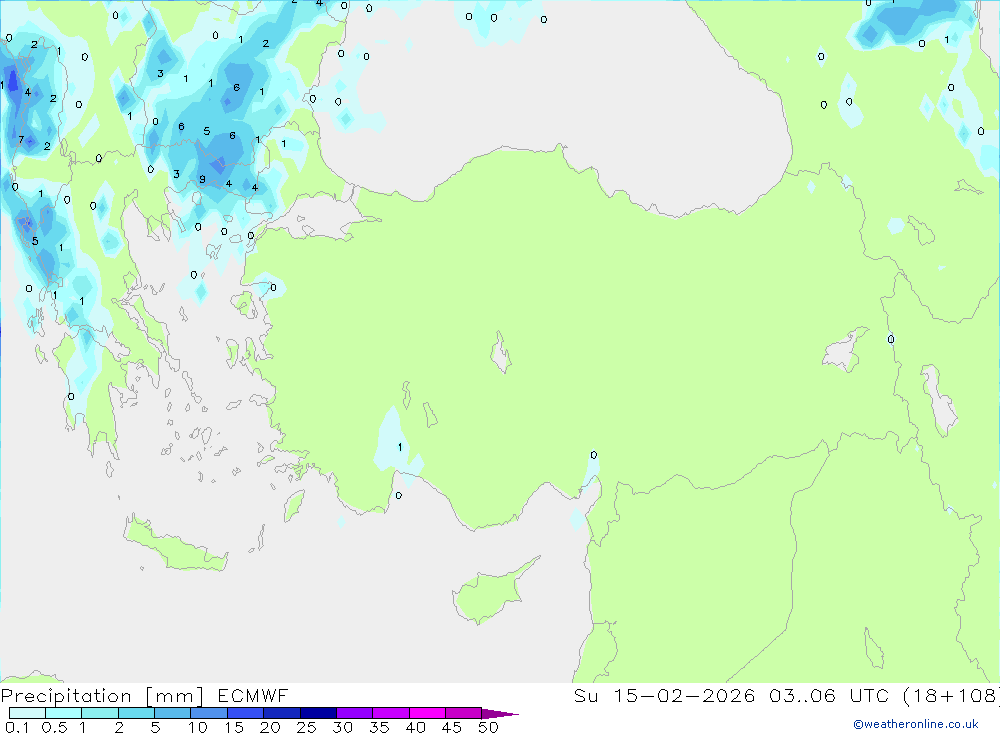Click the '40' legend scale label
This screenshot has width=1000, height=733.
tap(416, 727)
